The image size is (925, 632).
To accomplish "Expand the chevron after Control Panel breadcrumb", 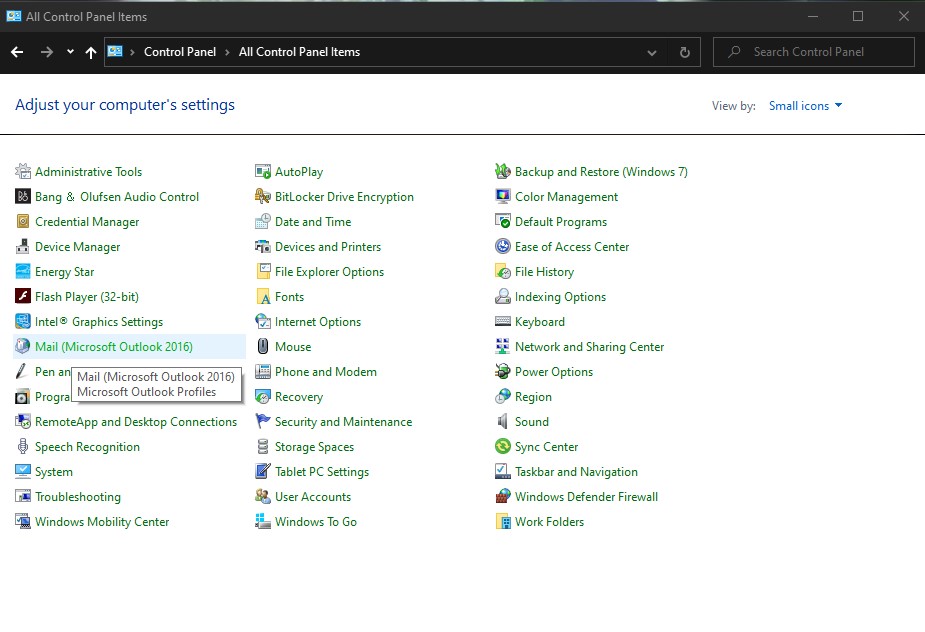I will pyautogui.click(x=227, y=52).
